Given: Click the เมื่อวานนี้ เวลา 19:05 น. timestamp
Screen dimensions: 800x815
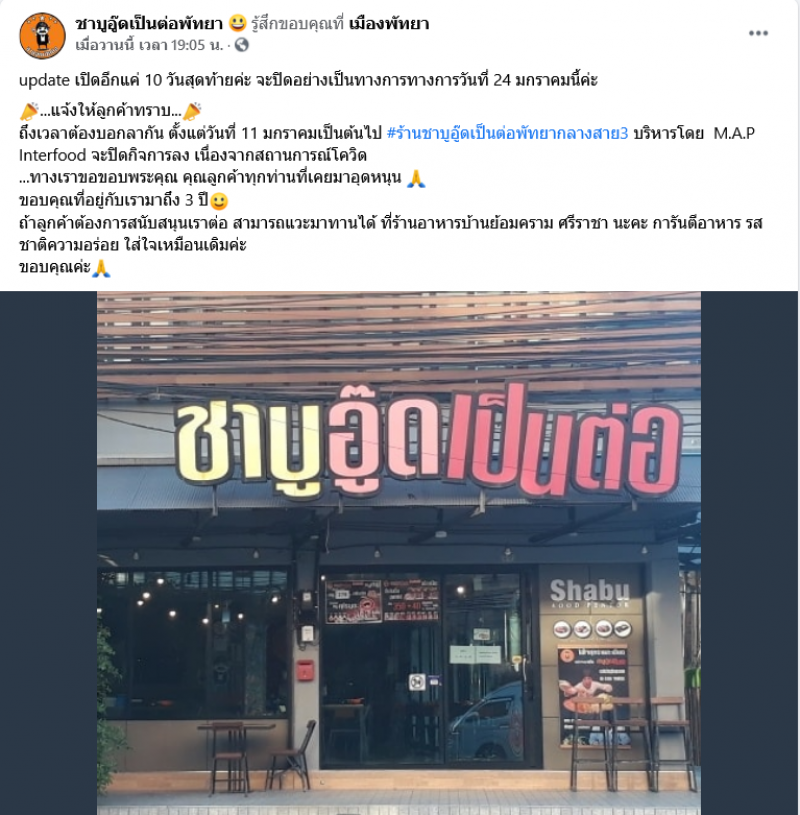Looking at the screenshot, I should 149,45.
